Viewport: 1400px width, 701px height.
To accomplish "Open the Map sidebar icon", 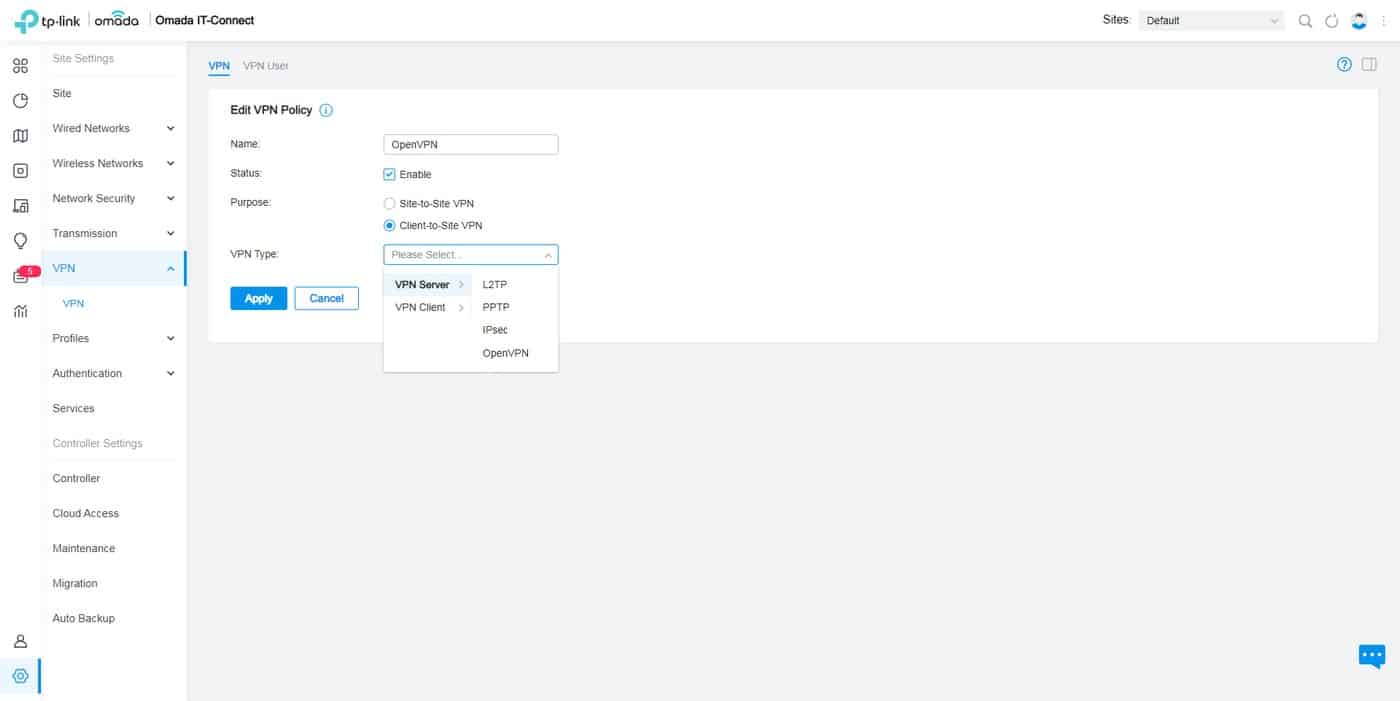I will (x=20, y=136).
